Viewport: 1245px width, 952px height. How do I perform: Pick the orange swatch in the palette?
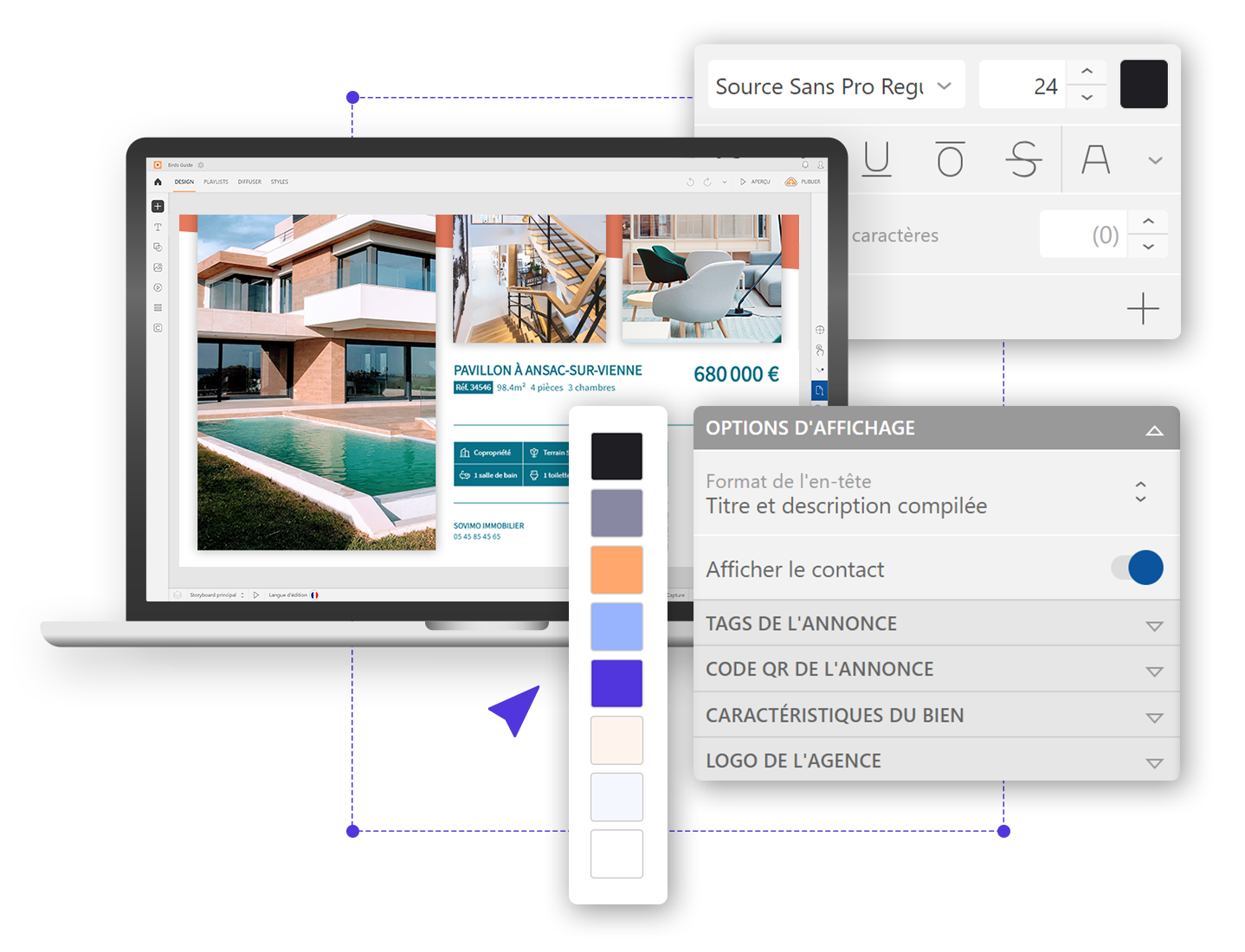click(x=616, y=569)
